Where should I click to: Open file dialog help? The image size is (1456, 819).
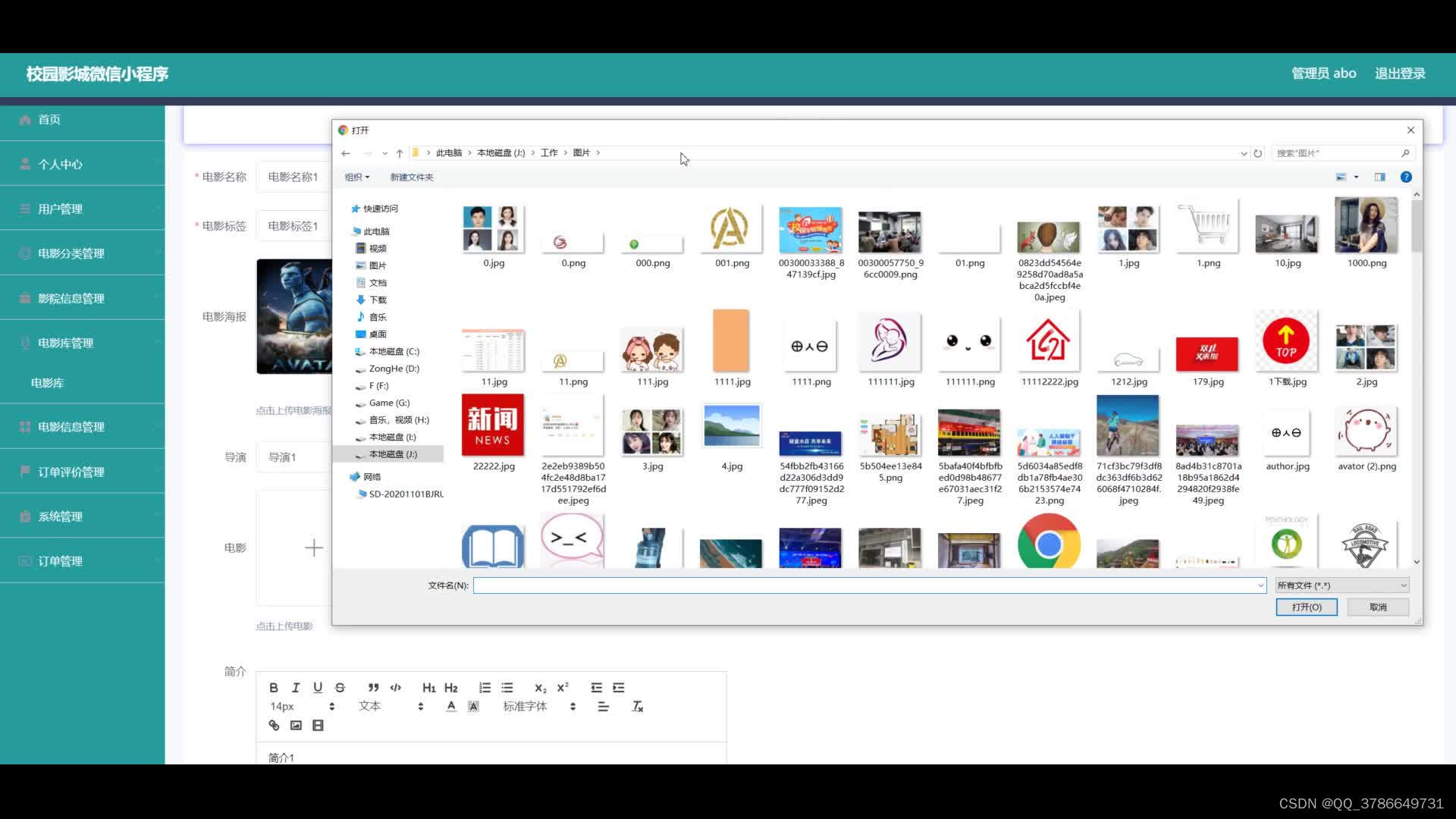[x=1406, y=177]
